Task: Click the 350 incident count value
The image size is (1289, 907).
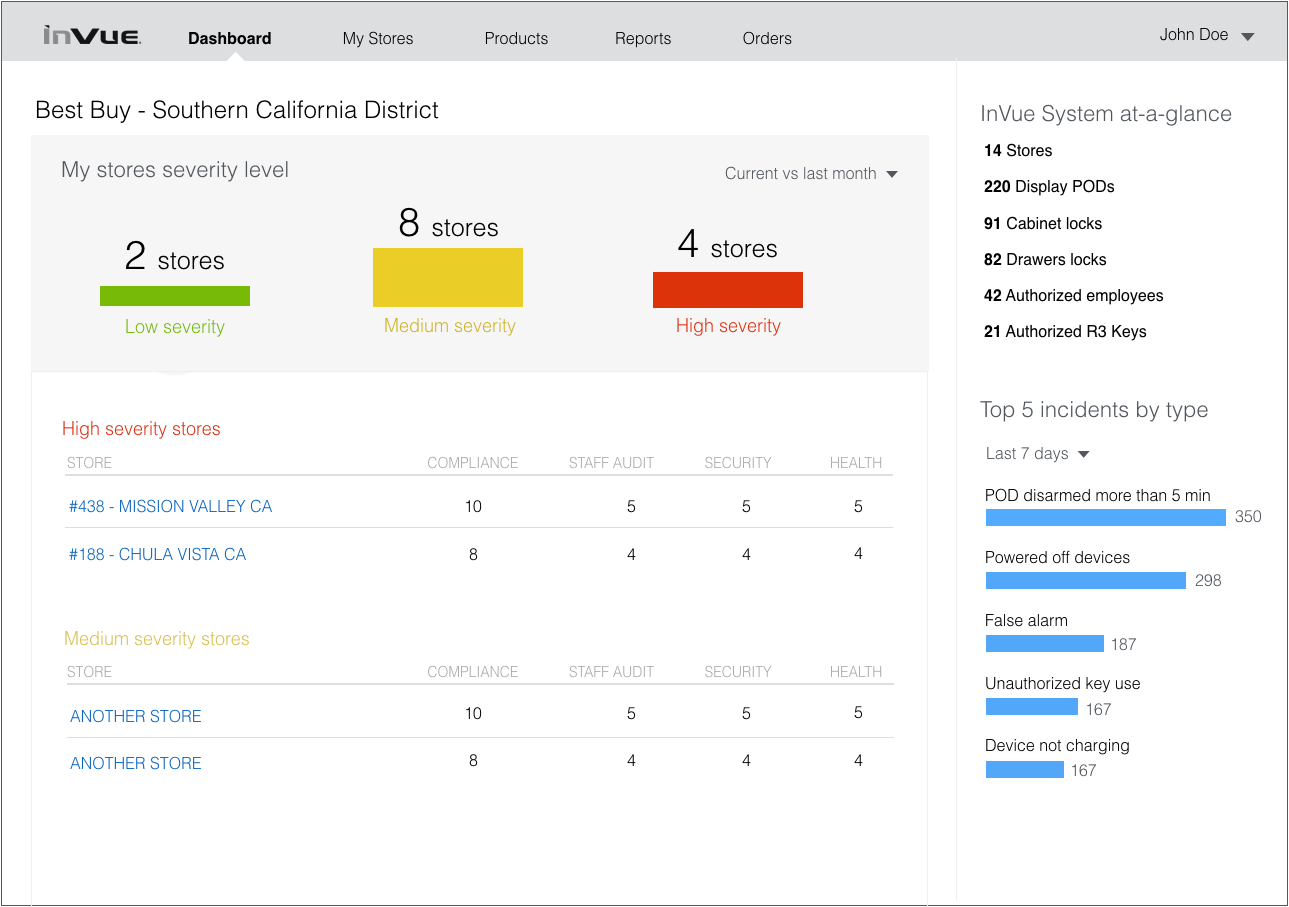Action: pyautogui.click(x=1248, y=517)
